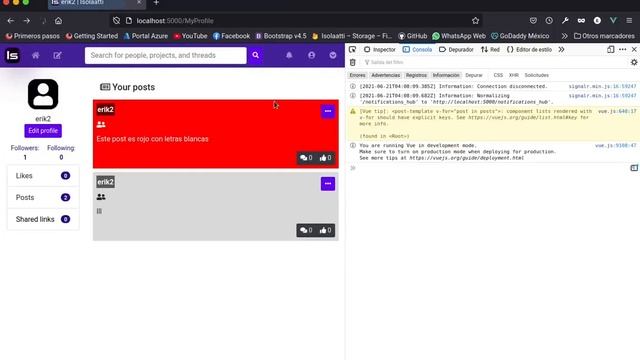Click the Vue devtools extension icon
This screenshot has height=360, width=640.
pyautogui.click(x=613, y=20)
